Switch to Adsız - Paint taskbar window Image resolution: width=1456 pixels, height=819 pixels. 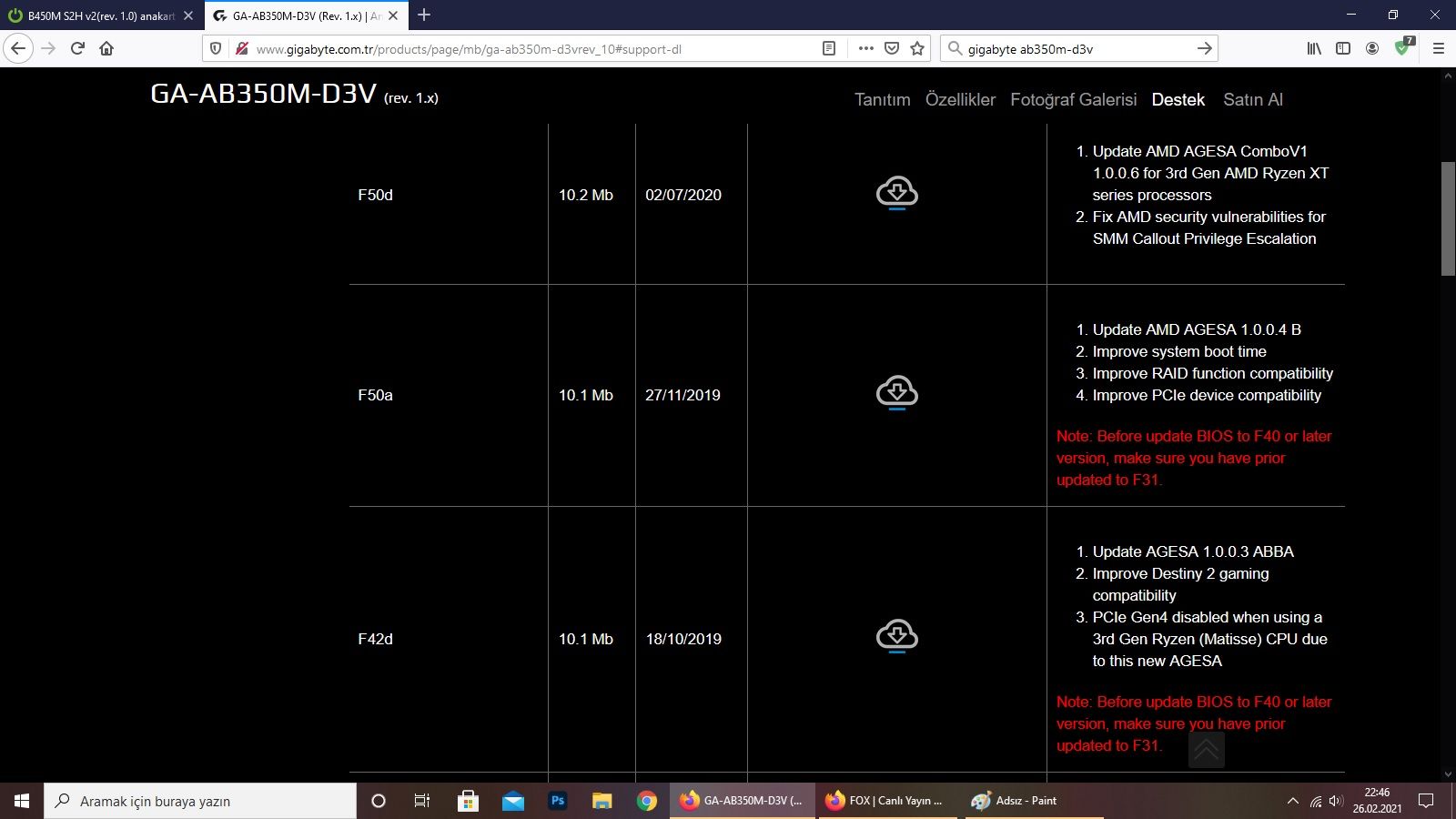click(x=1034, y=801)
